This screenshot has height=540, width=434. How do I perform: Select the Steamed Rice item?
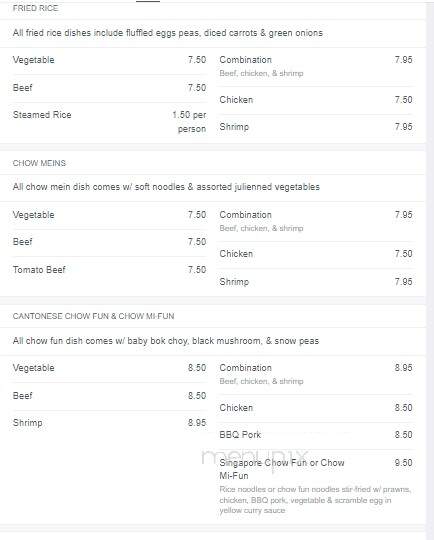[x=109, y=122]
